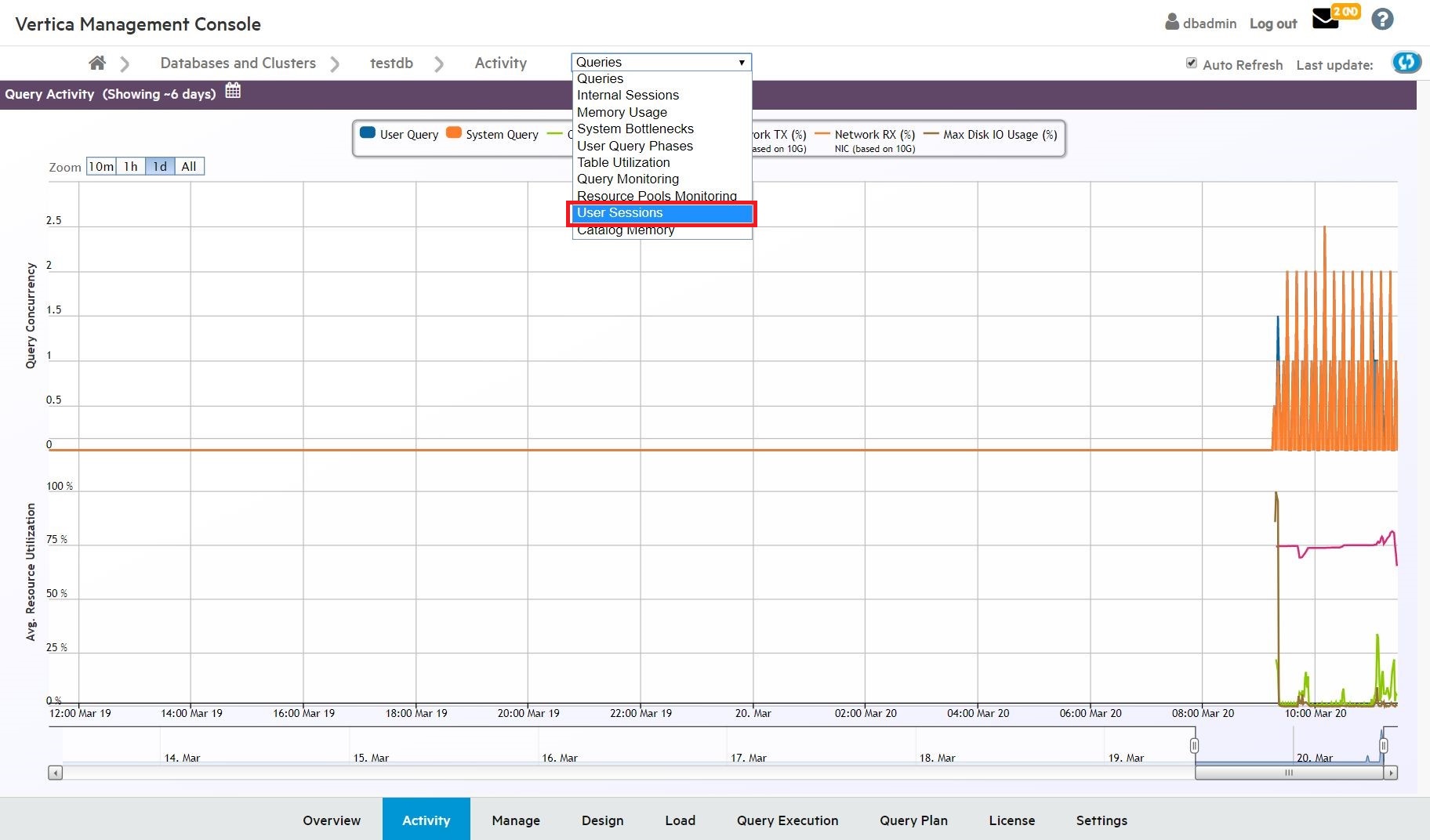Switch to the Query Plan tab
Screen dimensions: 1430x840
click(x=913, y=820)
